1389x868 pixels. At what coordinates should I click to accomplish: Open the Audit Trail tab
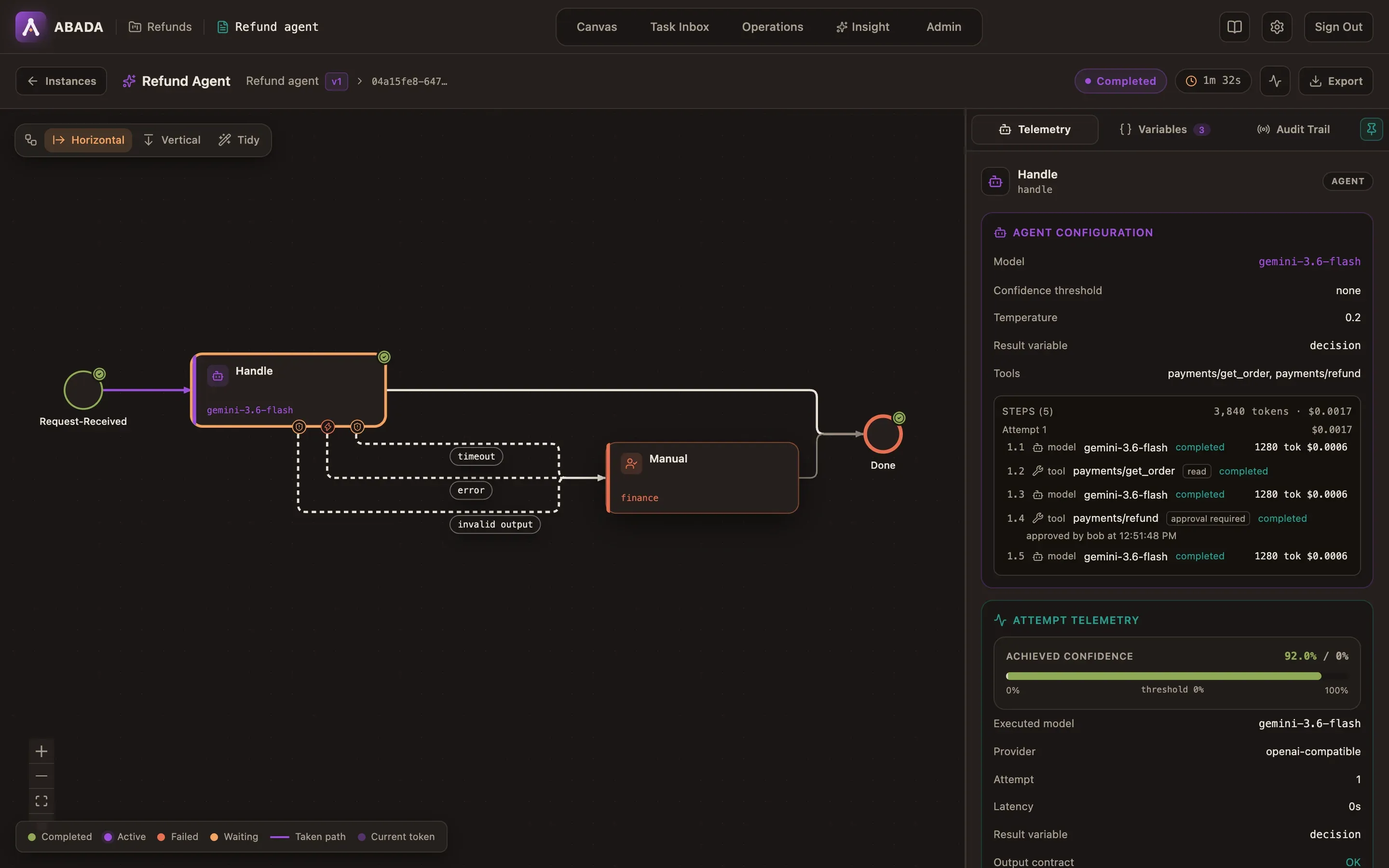click(x=1293, y=129)
